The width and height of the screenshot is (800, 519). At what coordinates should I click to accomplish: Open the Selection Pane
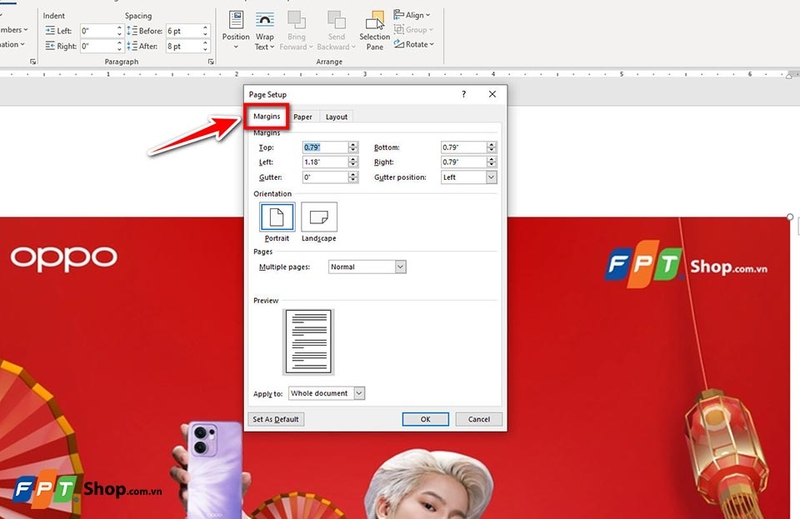pyautogui.click(x=374, y=31)
